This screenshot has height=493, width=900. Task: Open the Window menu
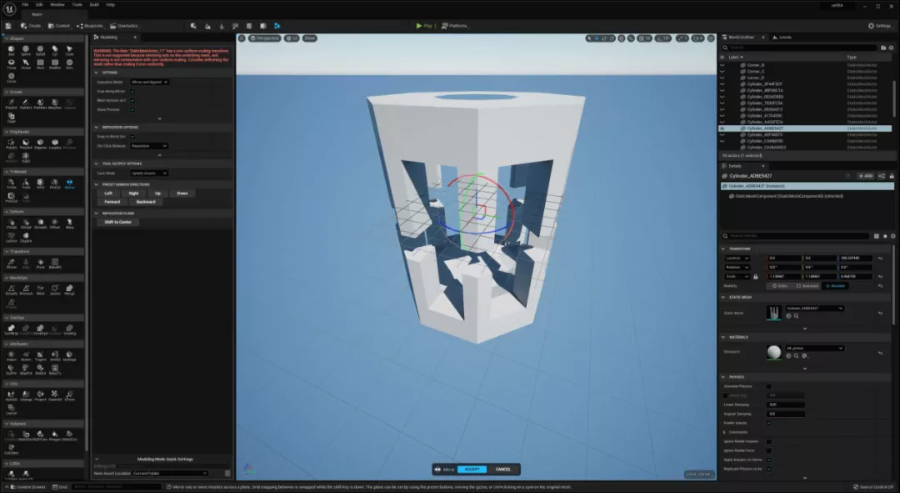coord(57,5)
